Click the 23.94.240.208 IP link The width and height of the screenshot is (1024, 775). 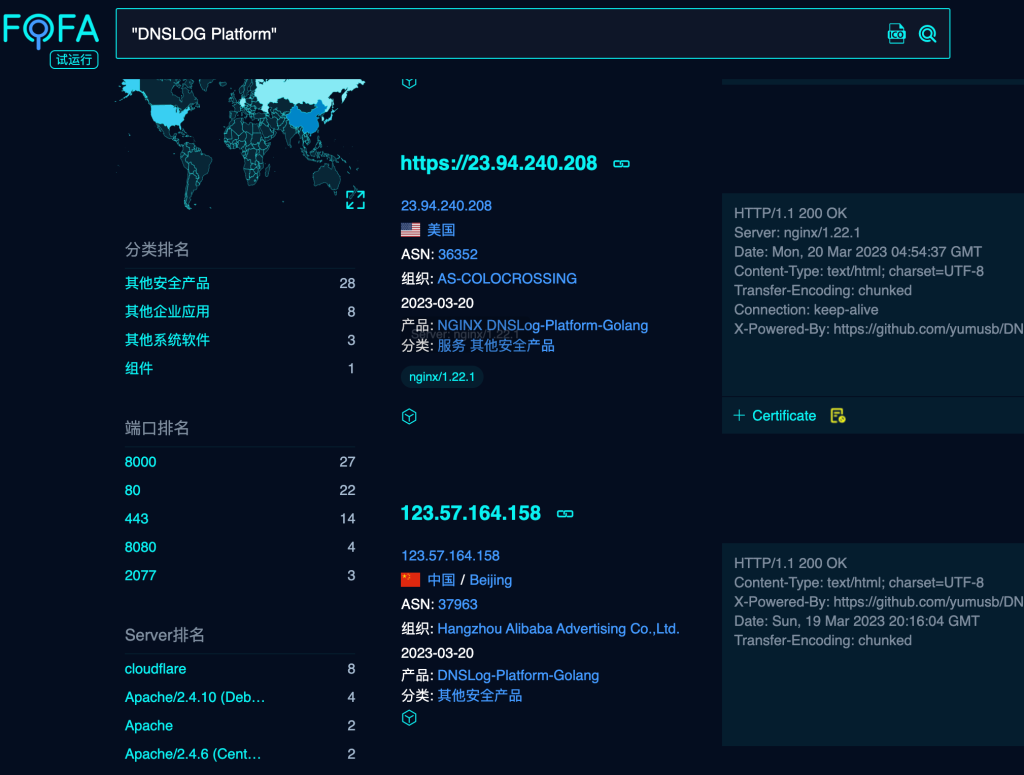pos(446,206)
